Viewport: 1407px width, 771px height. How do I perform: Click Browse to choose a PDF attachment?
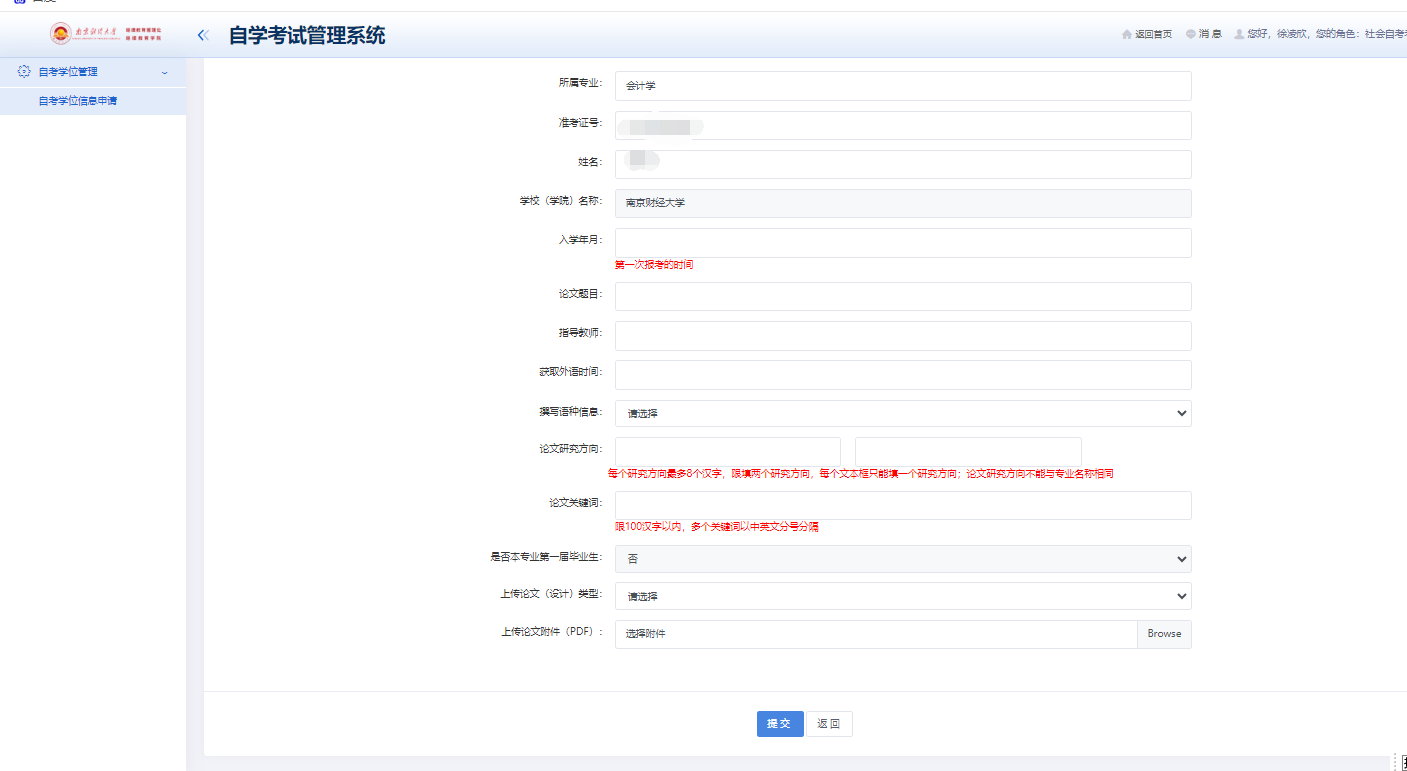point(1163,634)
